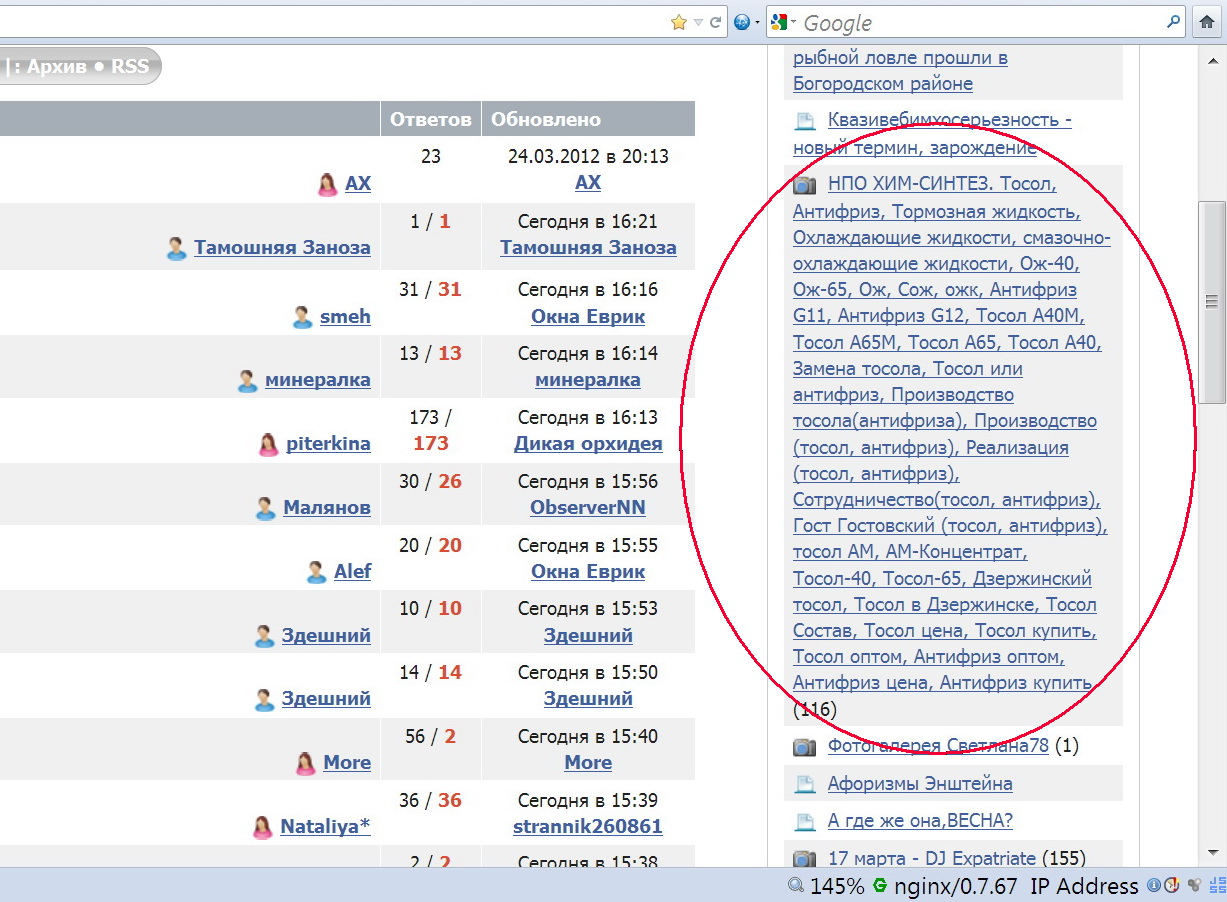1227x902 pixels.
Task: Click the document icon beside А где же она,ВЕСНА?
Action: coord(805,822)
